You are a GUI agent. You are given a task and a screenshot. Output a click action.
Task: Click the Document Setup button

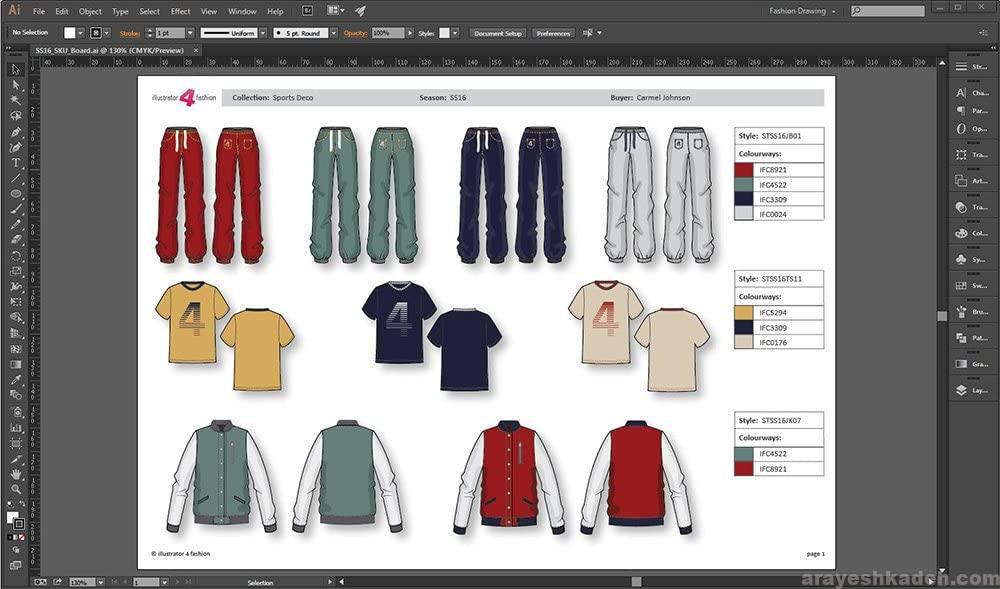click(x=498, y=33)
